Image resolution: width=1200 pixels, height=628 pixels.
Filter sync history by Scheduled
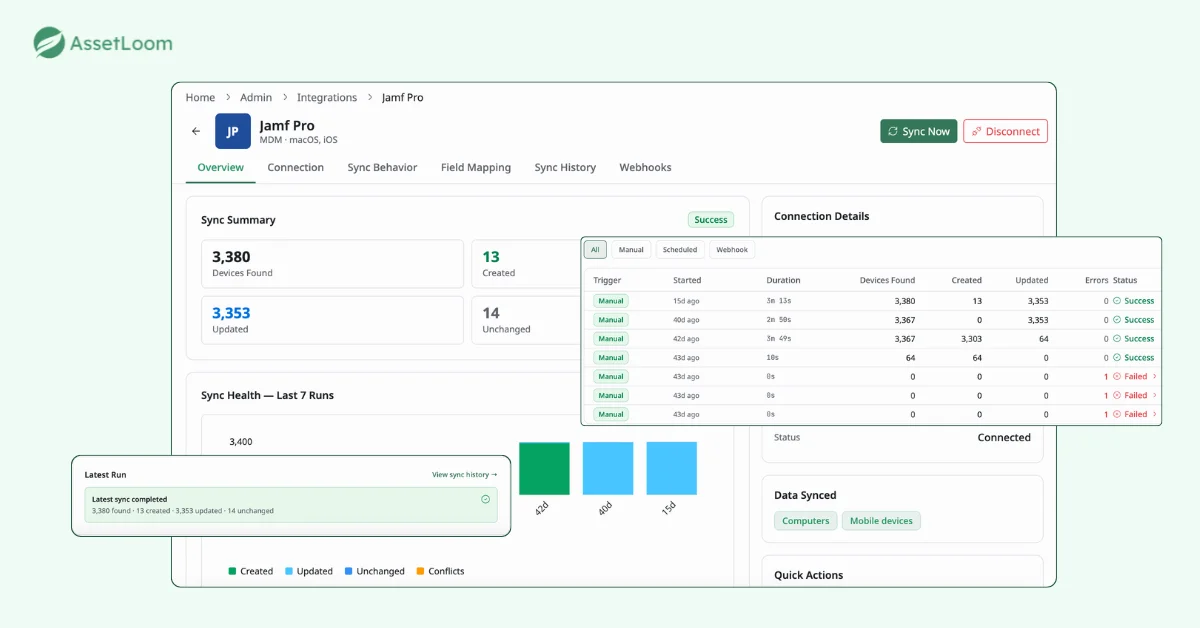click(680, 249)
